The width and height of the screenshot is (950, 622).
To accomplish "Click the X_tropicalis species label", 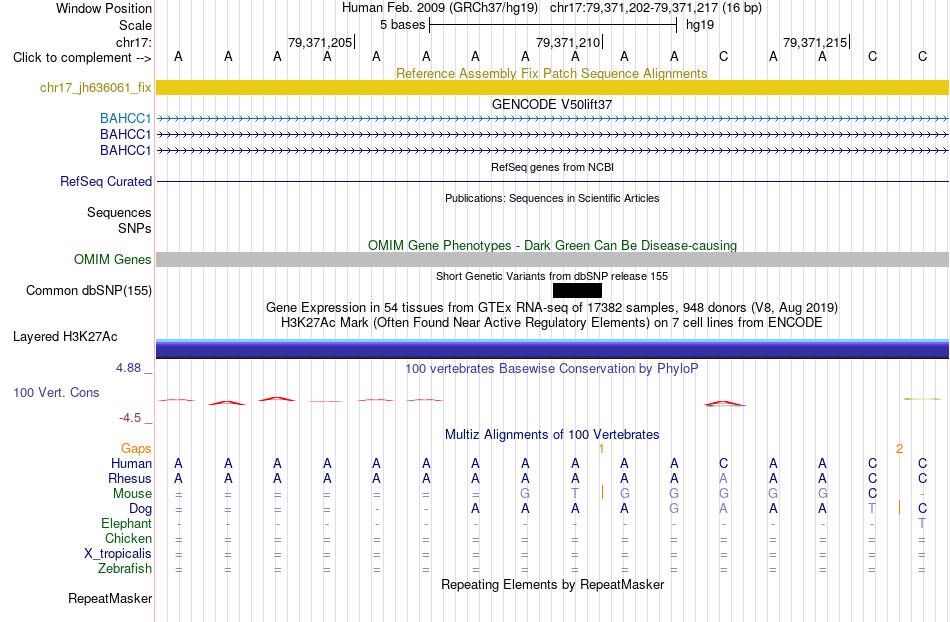I will (118, 554).
